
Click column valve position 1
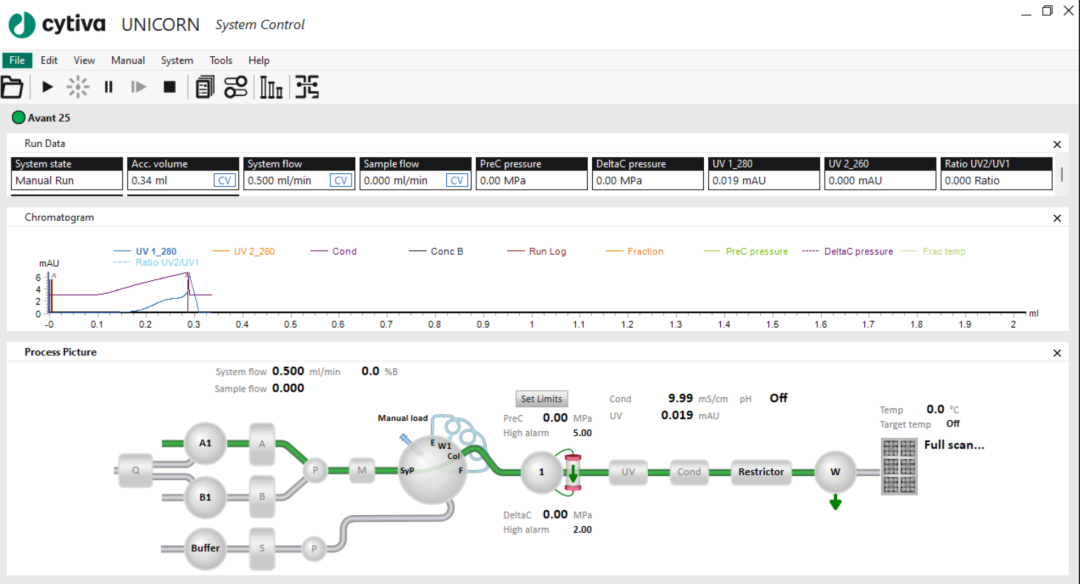coord(541,472)
